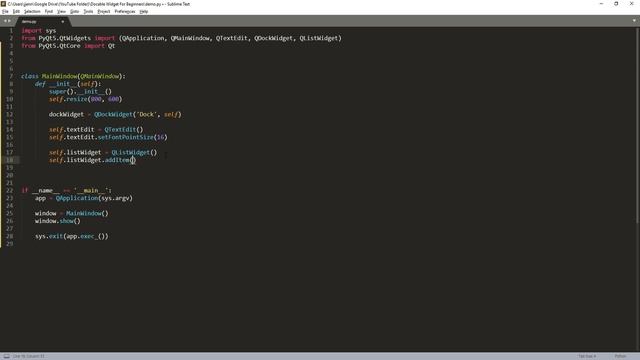Open the Project menu
This screenshot has width=640, height=360.
point(104,11)
